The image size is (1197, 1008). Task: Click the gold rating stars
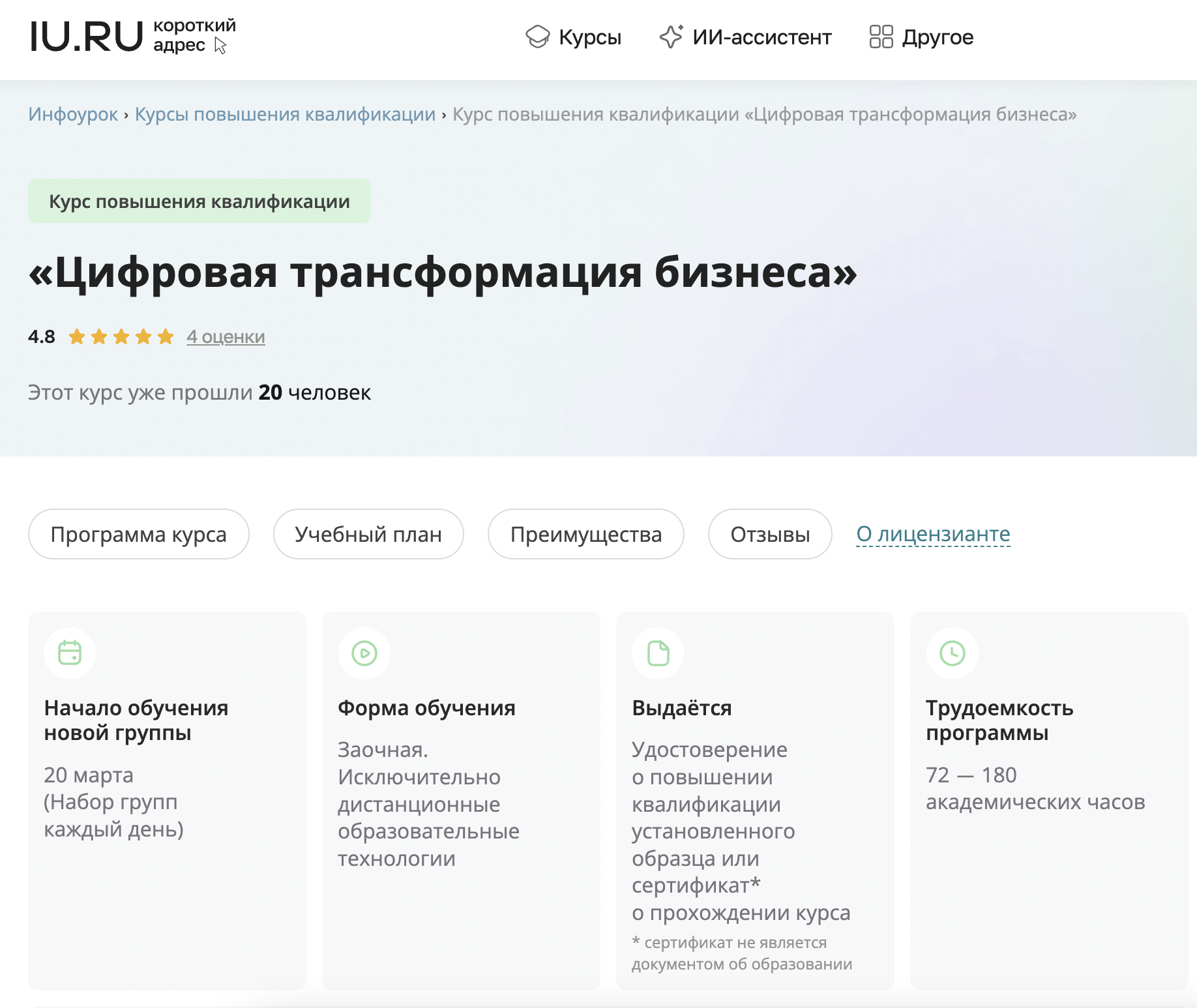[x=121, y=337]
